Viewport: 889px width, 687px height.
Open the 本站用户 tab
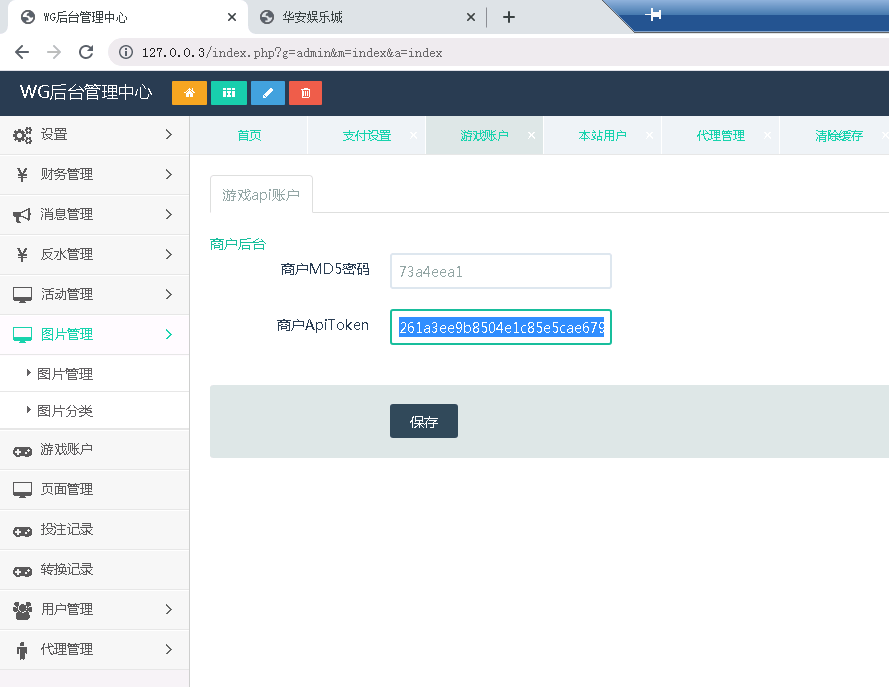tap(603, 134)
